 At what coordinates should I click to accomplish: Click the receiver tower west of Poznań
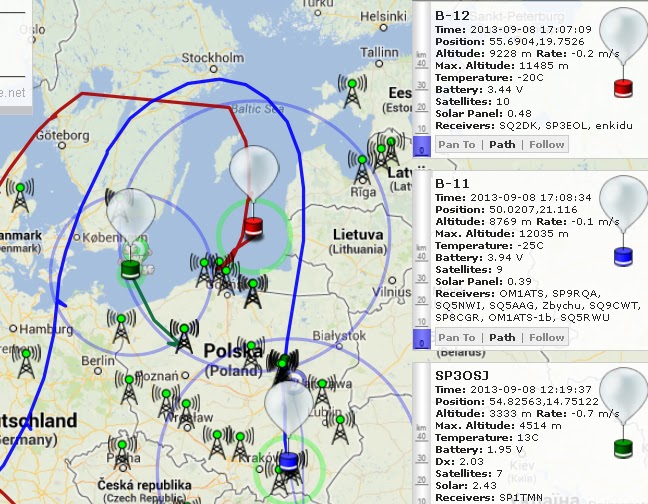(129, 388)
